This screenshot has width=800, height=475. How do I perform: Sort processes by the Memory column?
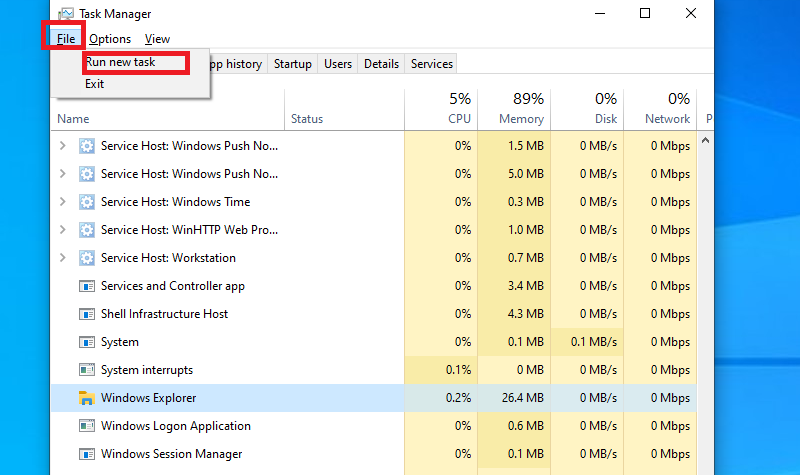click(514, 109)
